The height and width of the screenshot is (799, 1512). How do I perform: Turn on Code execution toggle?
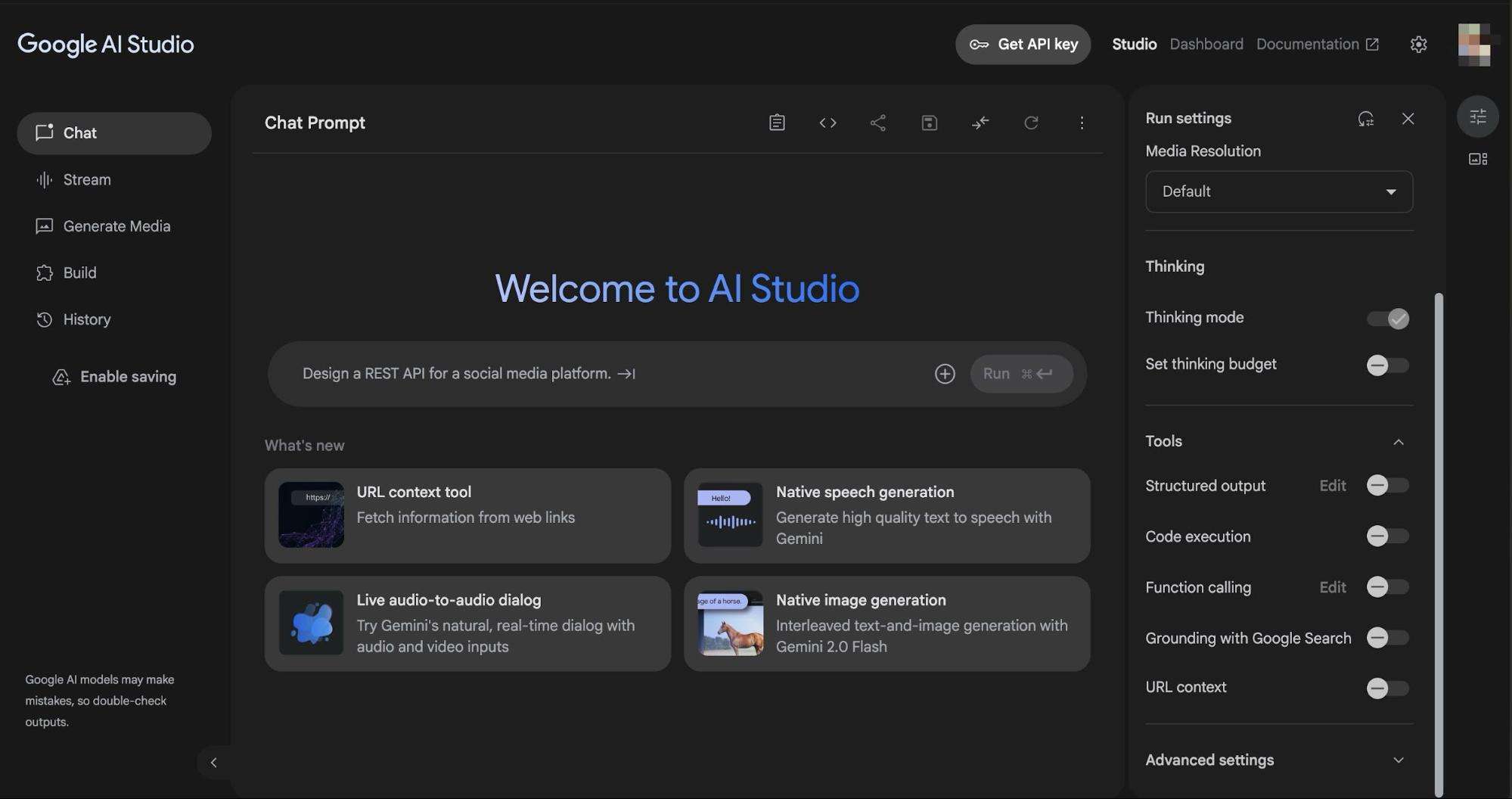pos(1387,536)
